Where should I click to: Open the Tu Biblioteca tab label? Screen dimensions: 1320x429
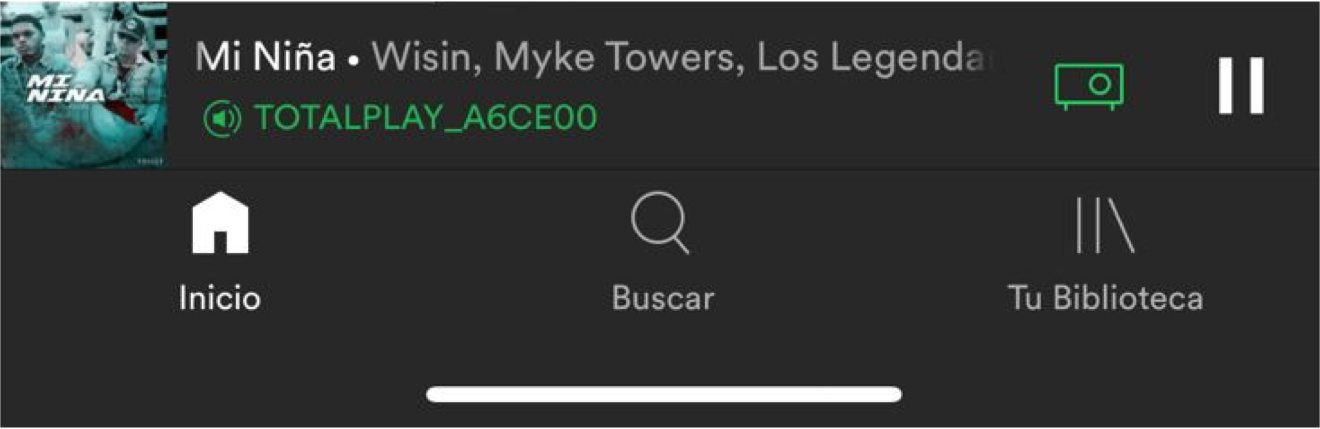click(x=1105, y=298)
